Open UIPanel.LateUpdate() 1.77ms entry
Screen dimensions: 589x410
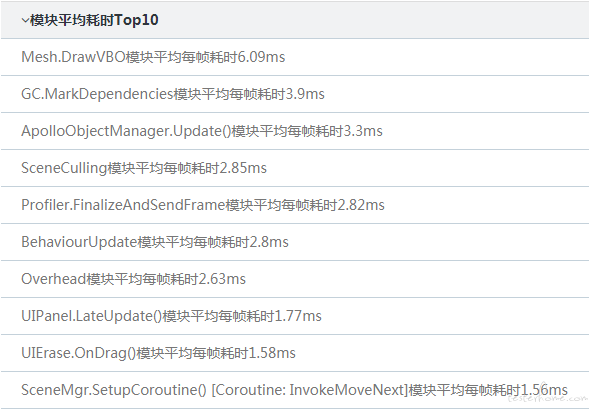click(294, 316)
